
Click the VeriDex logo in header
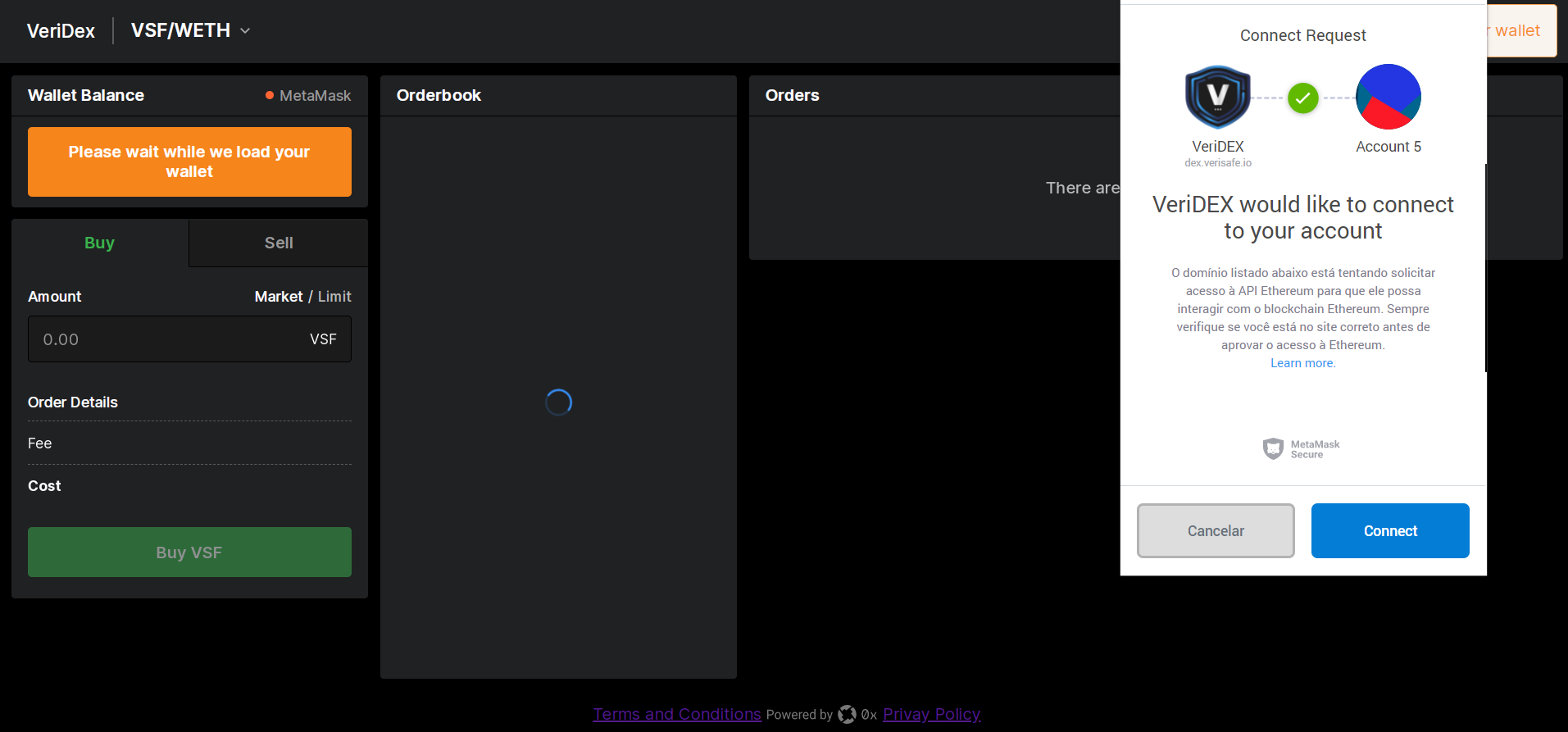coord(61,31)
